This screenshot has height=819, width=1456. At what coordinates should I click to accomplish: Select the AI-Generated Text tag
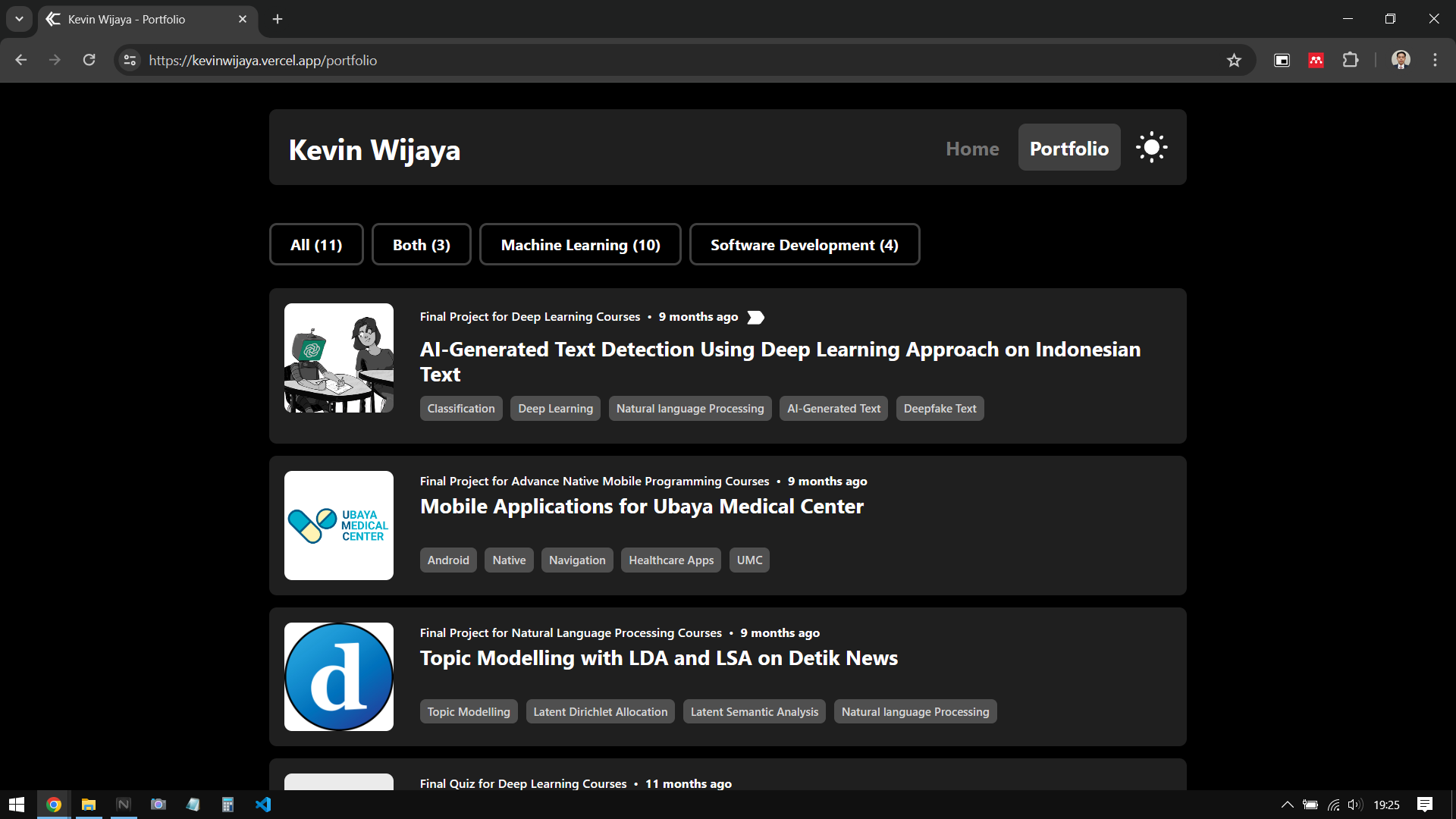(833, 409)
